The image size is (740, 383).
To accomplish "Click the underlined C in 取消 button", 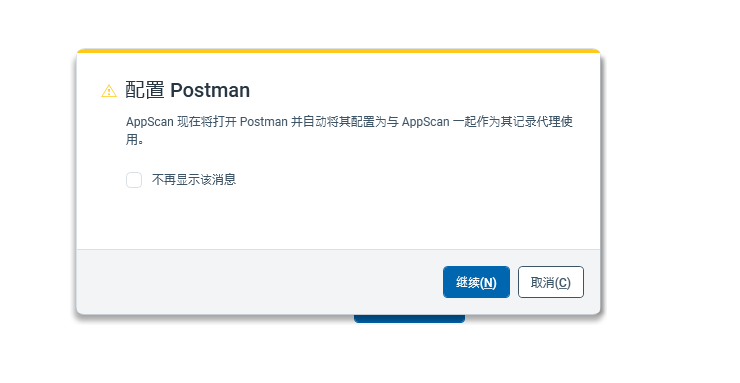I will pos(563,283).
